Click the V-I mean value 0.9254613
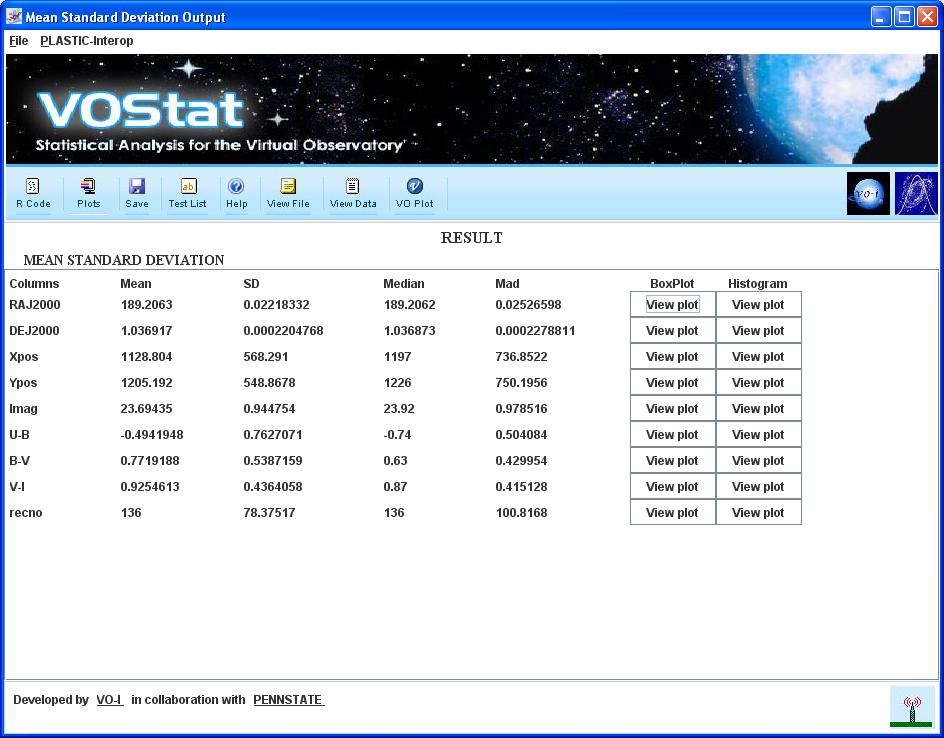The image size is (944, 738). tap(150, 486)
